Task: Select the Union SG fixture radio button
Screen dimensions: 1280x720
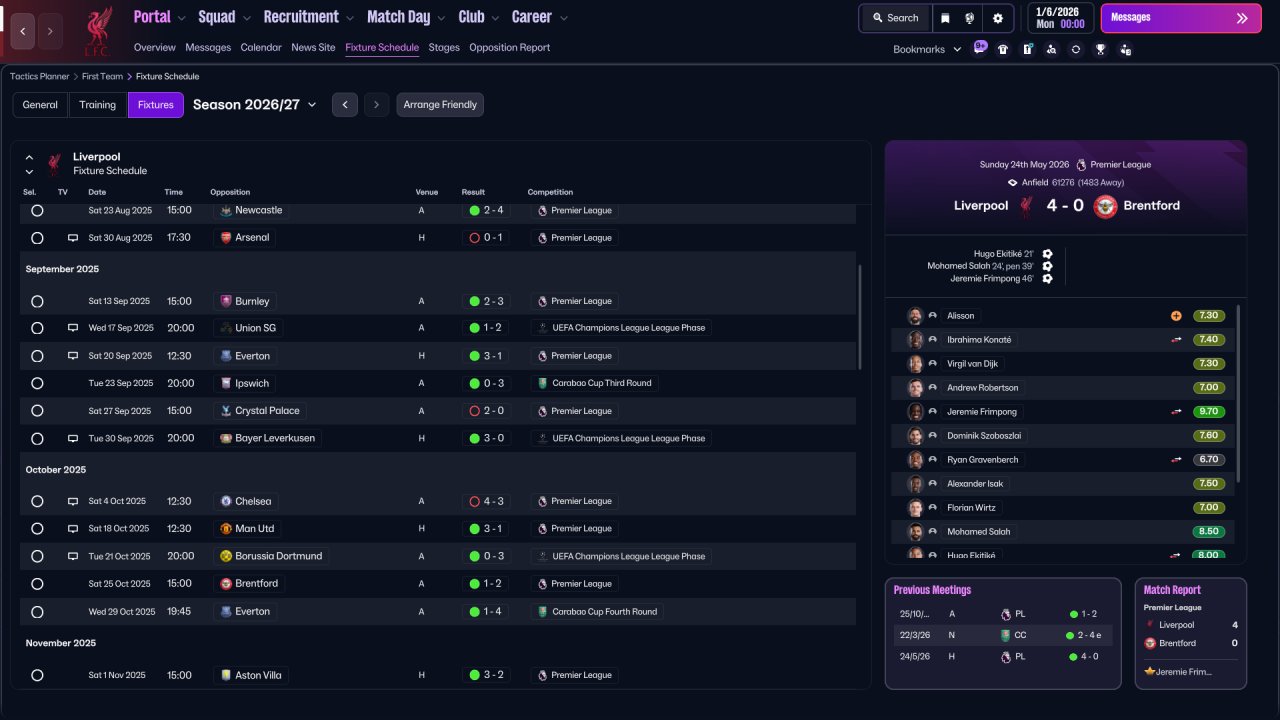Action: tap(37, 328)
